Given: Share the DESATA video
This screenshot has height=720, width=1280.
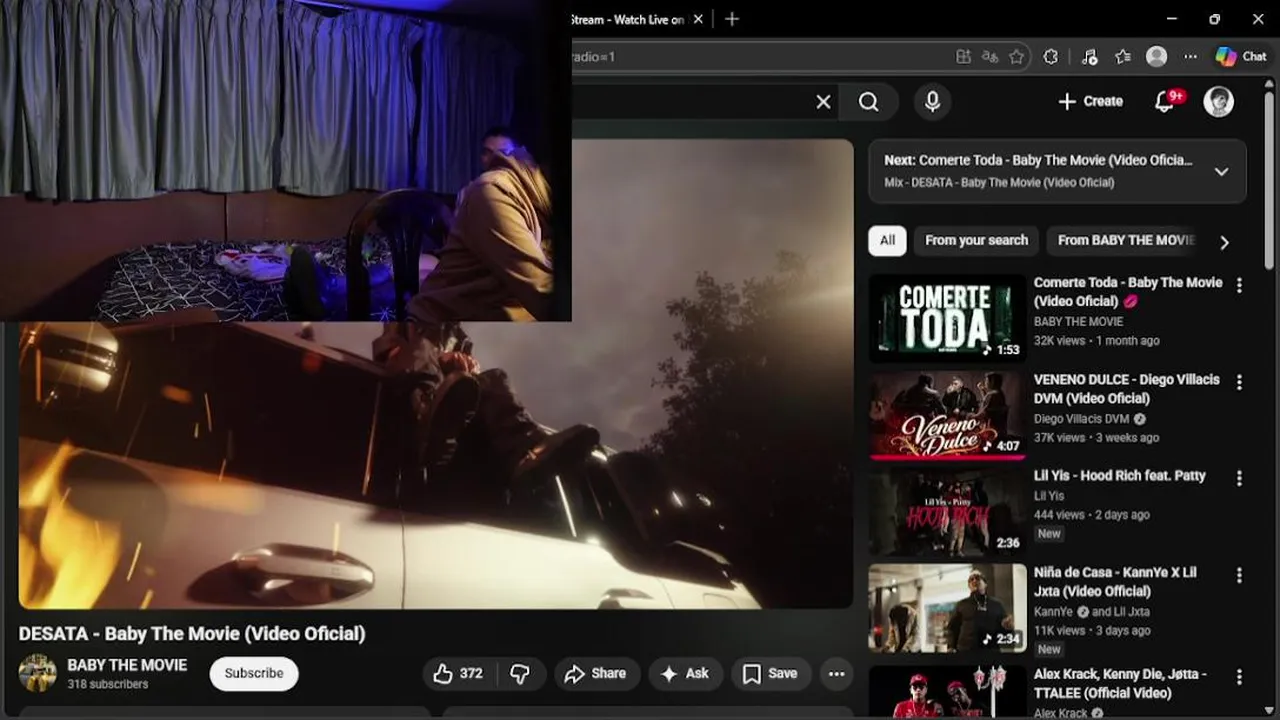Looking at the screenshot, I should [x=595, y=674].
